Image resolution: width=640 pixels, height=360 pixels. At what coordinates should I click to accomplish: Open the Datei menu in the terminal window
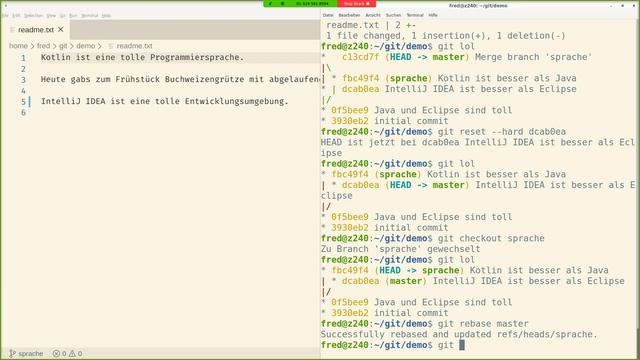(x=328, y=15)
